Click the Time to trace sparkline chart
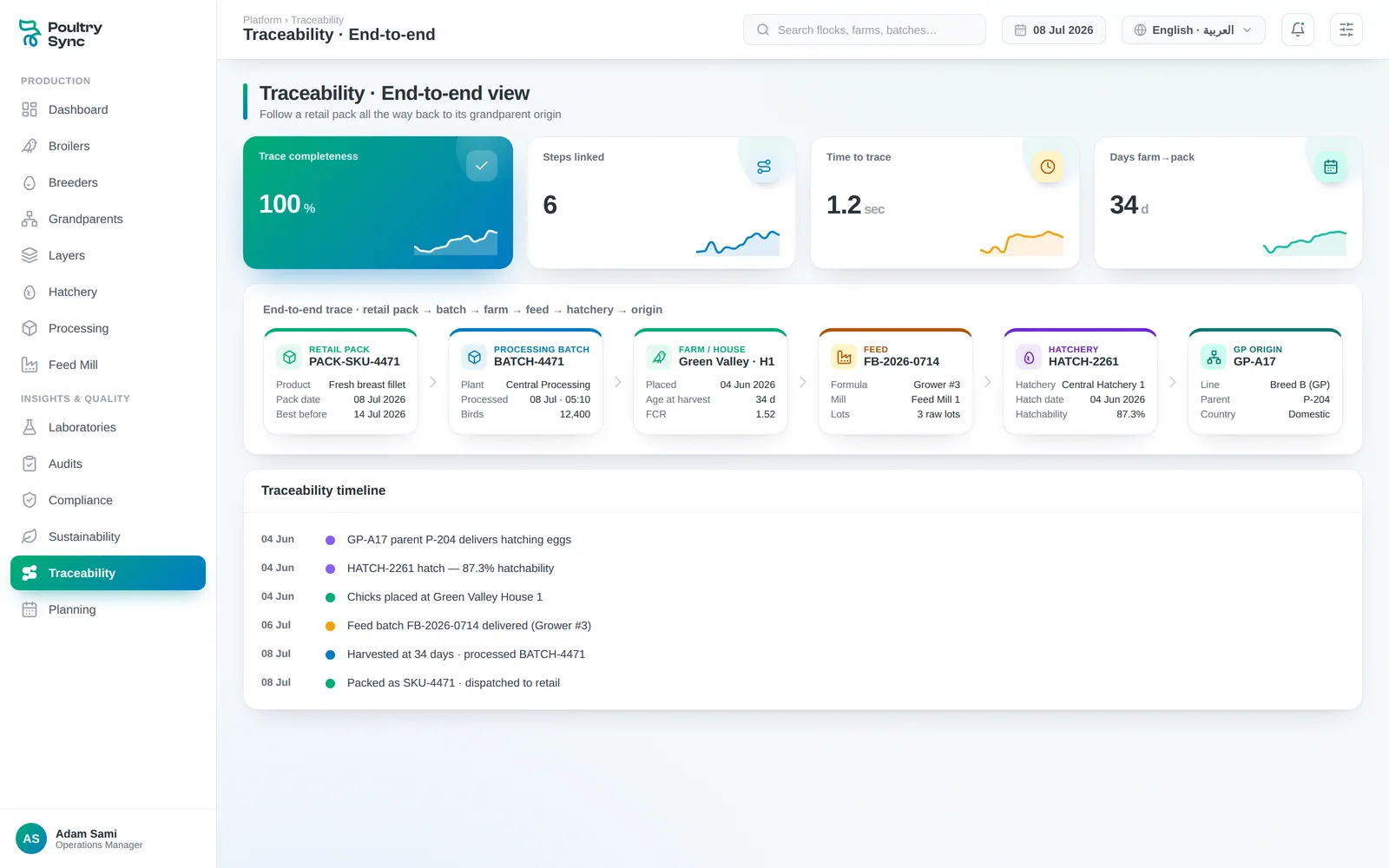1389x868 pixels. click(1022, 242)
